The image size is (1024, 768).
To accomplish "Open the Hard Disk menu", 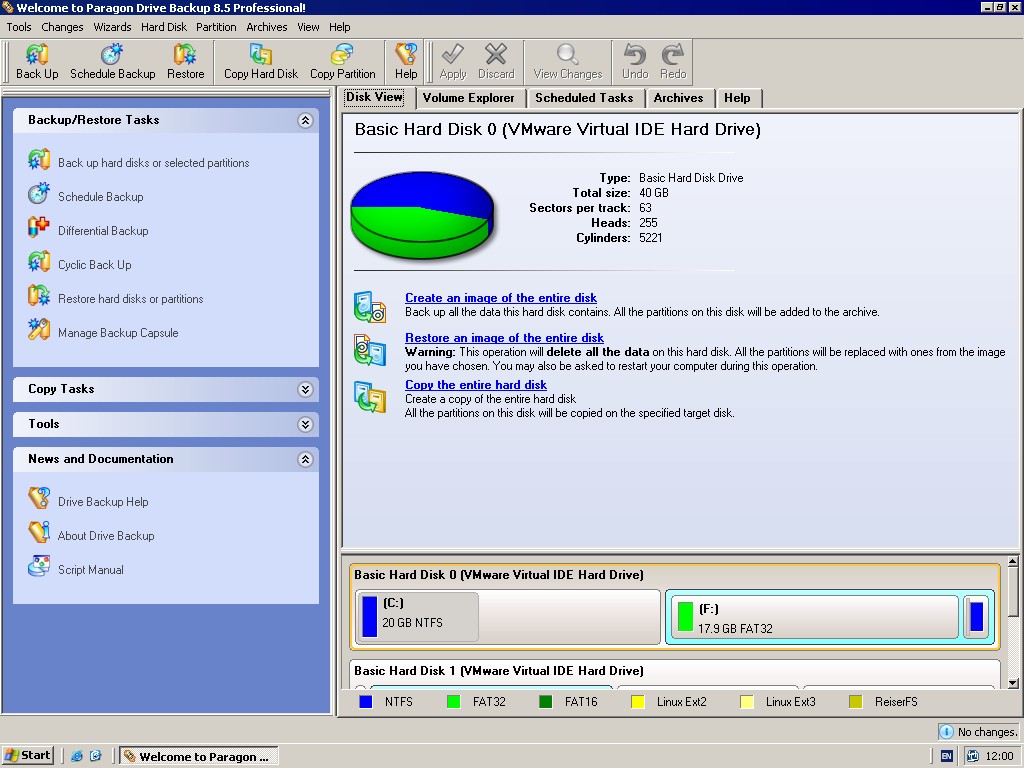I will (x=164, y=27).
